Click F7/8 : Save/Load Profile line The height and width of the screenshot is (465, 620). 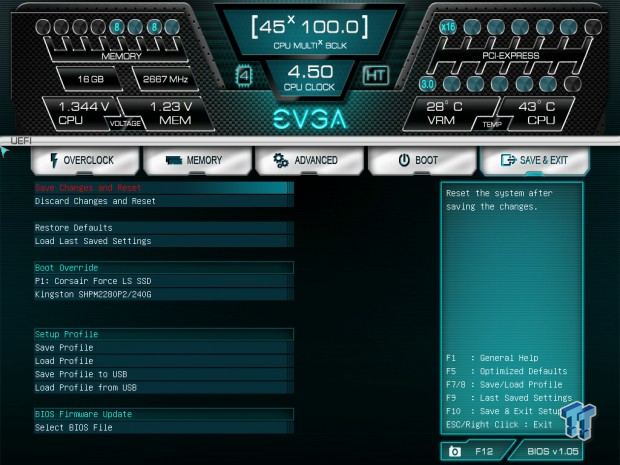(x=504, y=385)
